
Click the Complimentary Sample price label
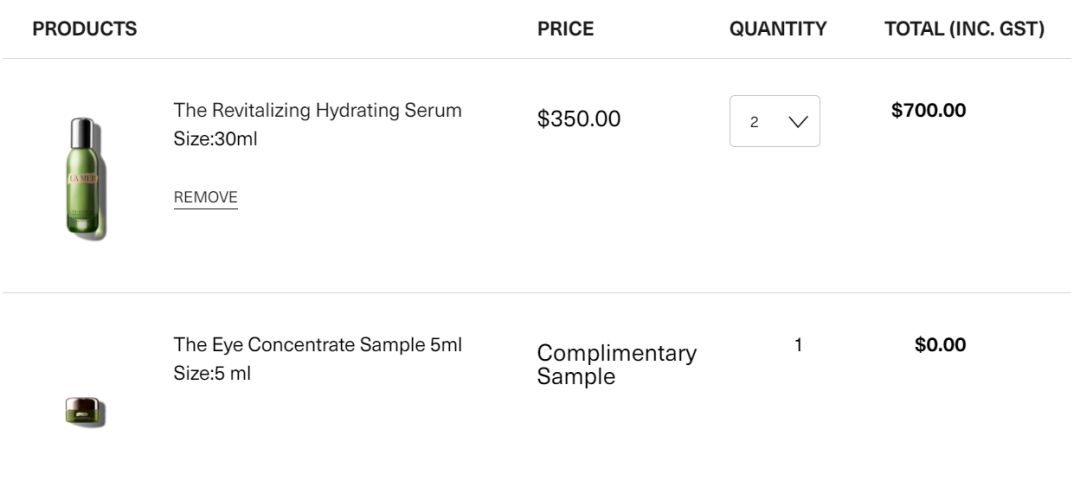pyautogui.click(x=616, y=365)
